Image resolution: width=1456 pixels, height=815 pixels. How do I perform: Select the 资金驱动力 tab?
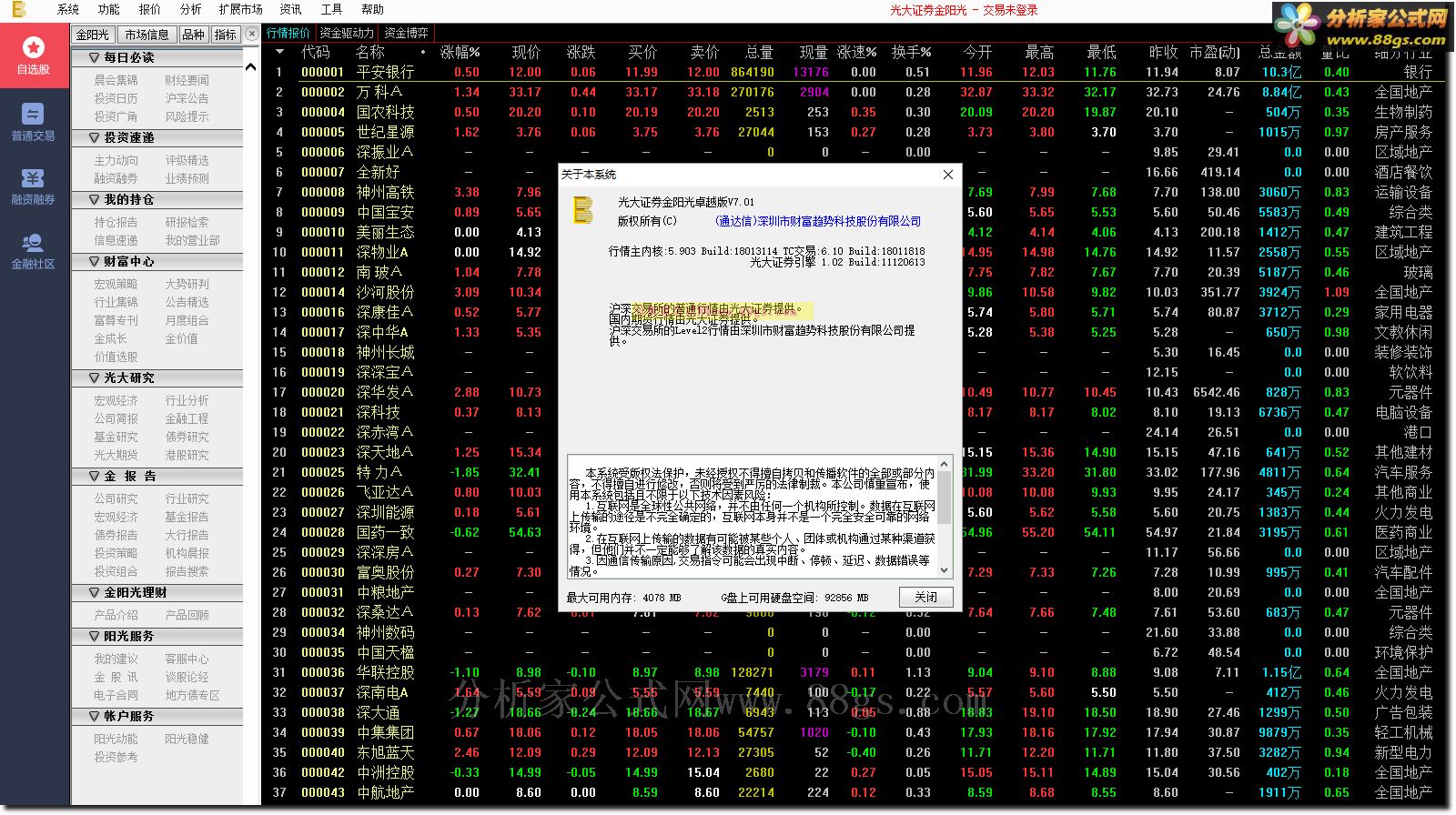[347, 33]
